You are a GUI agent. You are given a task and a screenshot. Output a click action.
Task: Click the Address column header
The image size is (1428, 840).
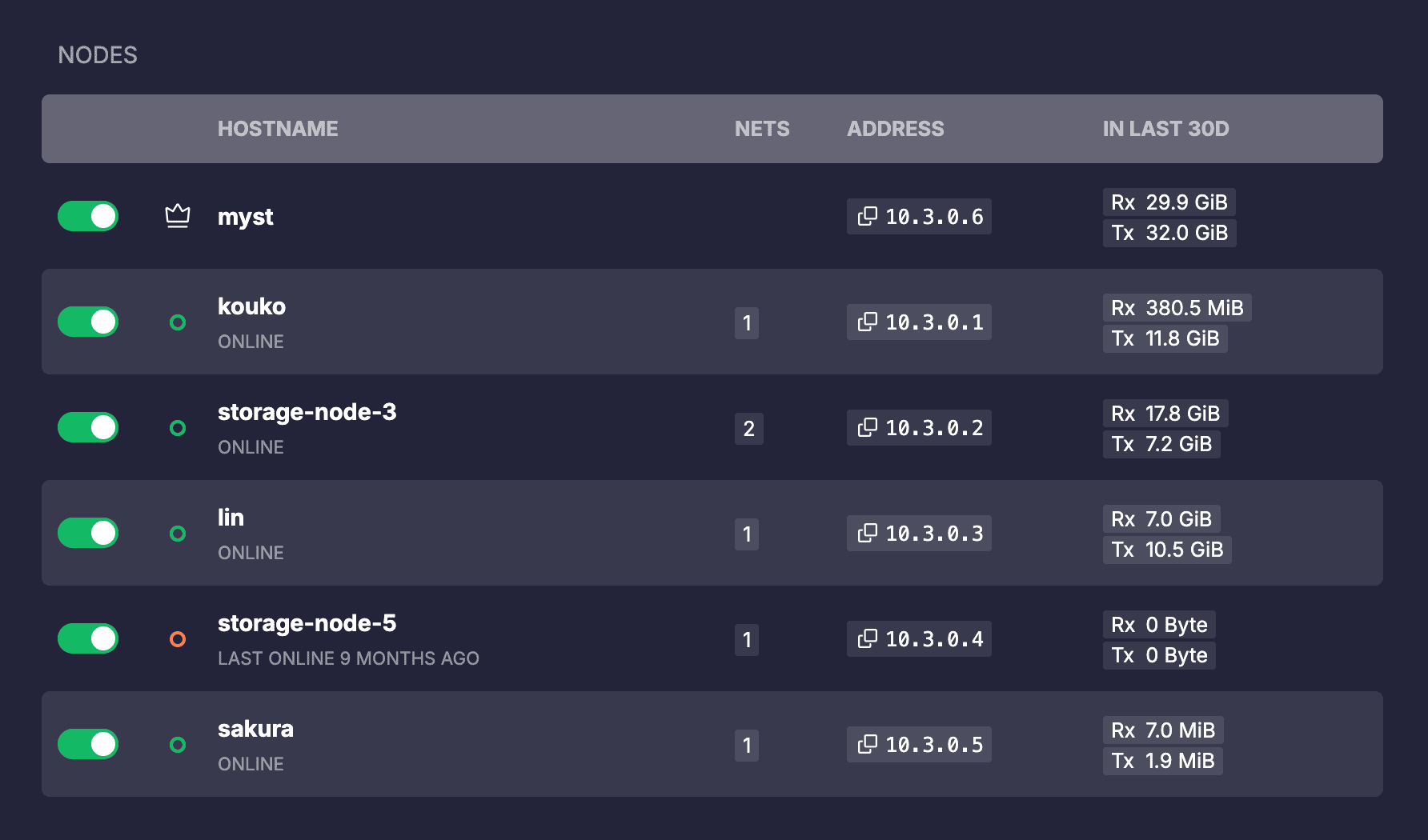click(895, 129)
